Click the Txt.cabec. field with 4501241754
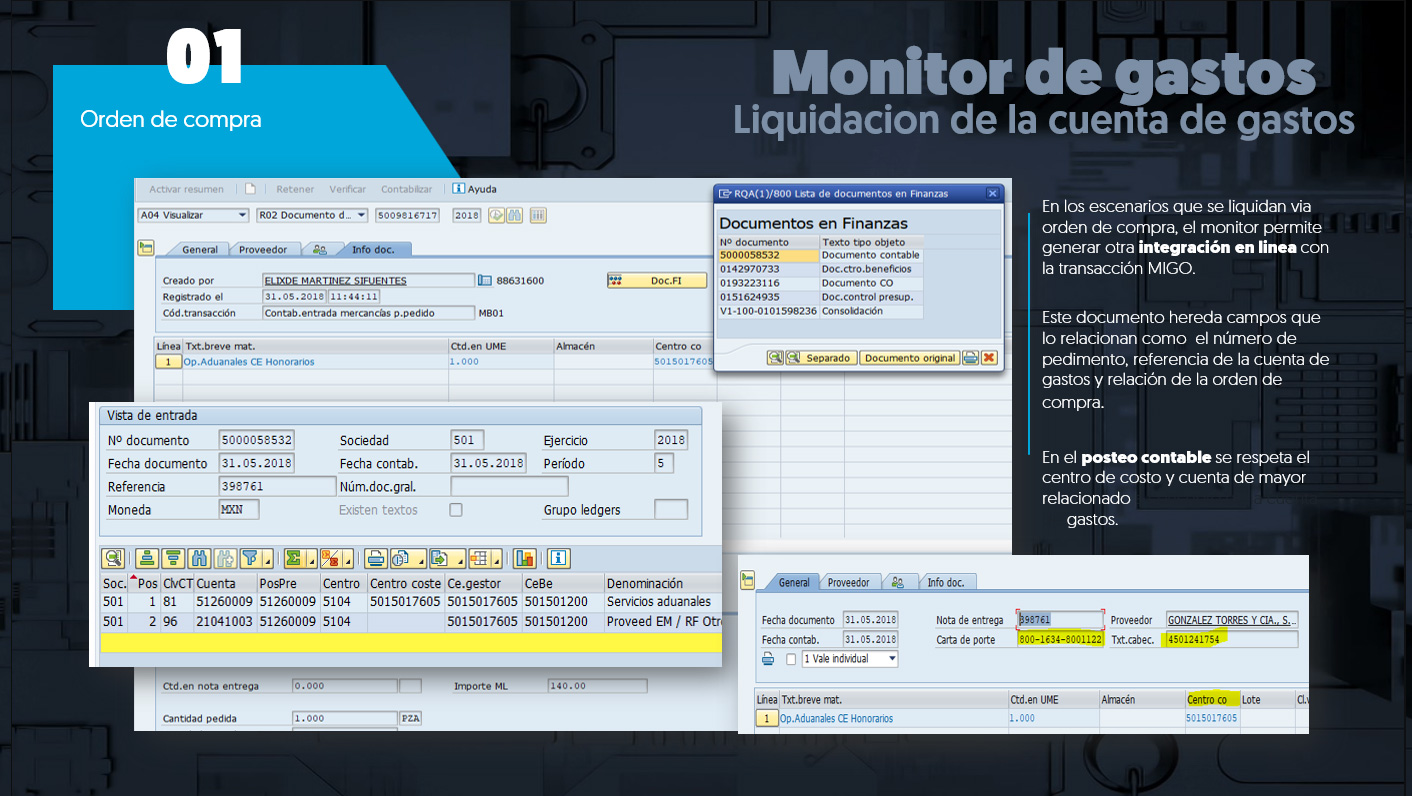The height and width of the screenshot is (796, 1412). [x=1230, y=639]
